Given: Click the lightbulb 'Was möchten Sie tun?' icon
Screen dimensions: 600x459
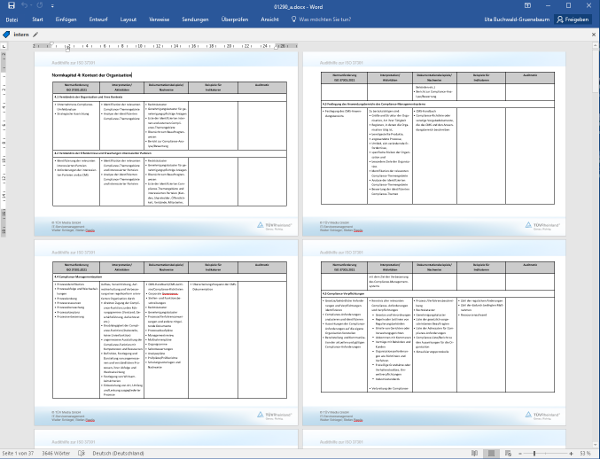Looking at the screenshot, I should coord(291,19).
